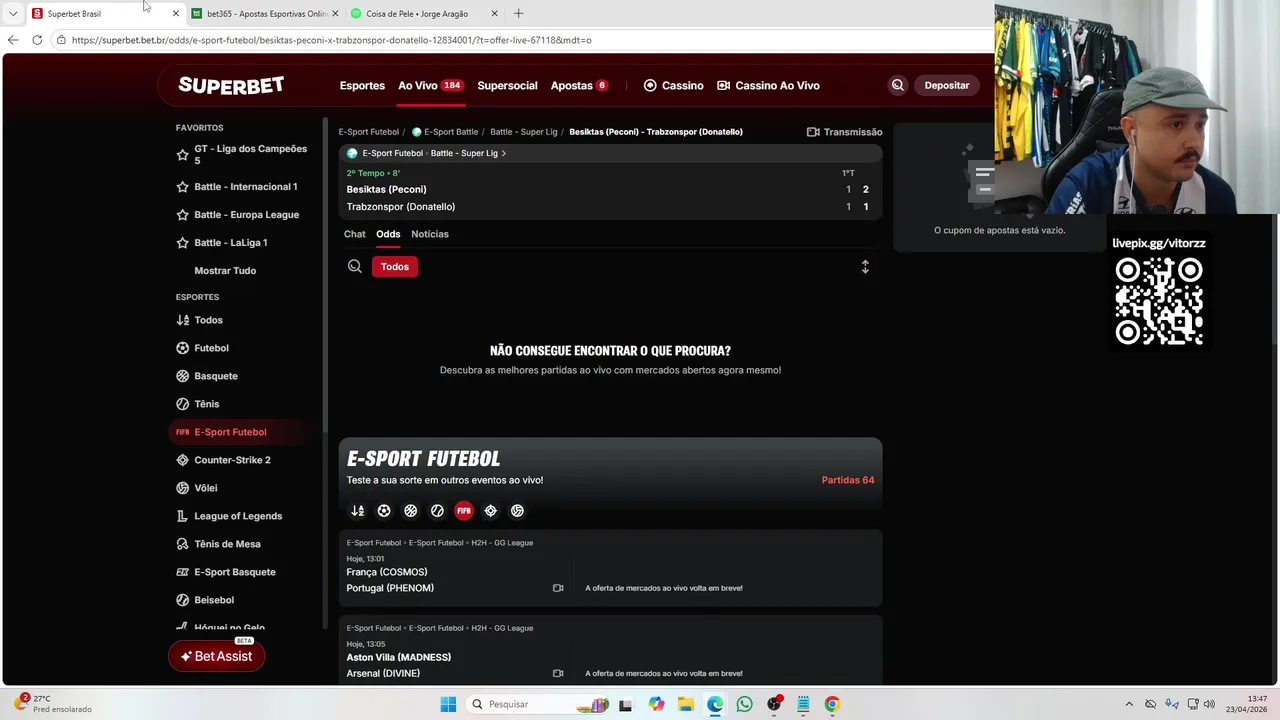Toggle star for Battle - Europa League

click(x=182, y=215)
